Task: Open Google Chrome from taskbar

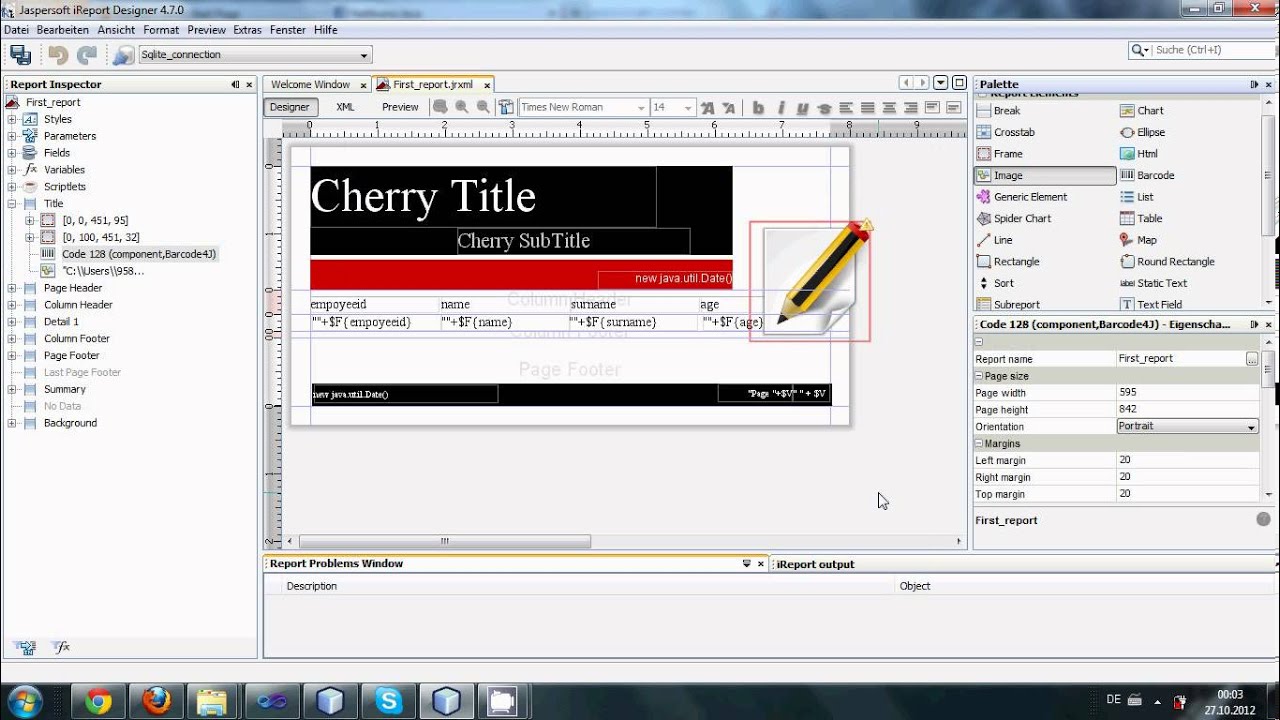Action: point(98,702)
